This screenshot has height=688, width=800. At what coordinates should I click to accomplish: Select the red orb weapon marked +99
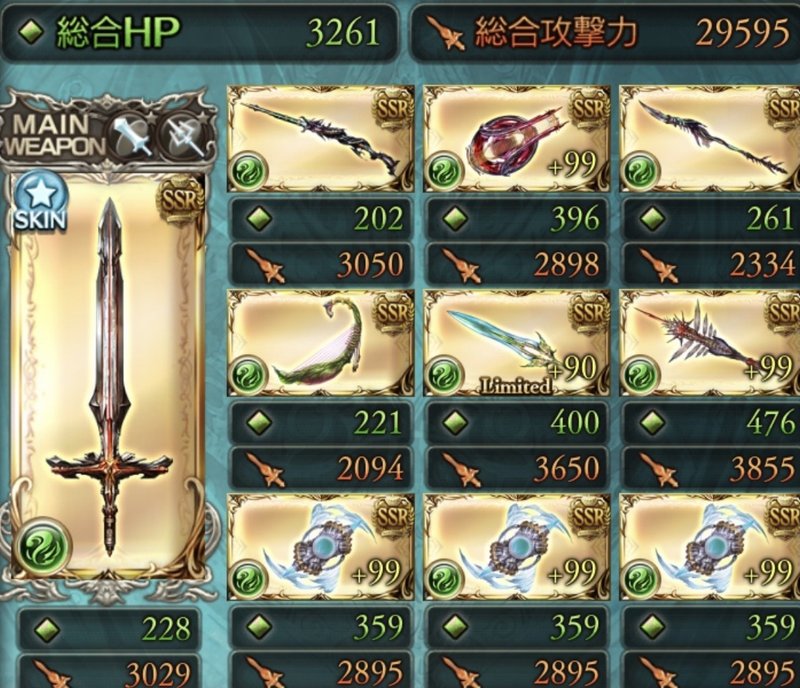click(x=516, y=139)
